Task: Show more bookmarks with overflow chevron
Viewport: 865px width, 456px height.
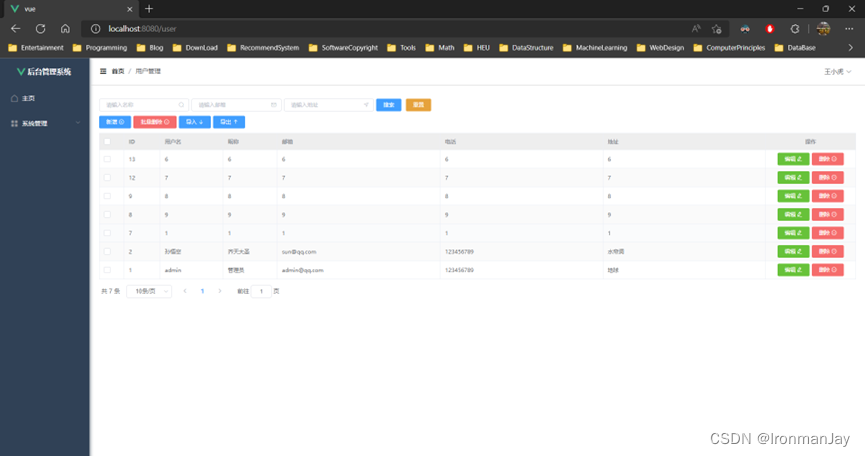Action: click(x=850, y=48)
